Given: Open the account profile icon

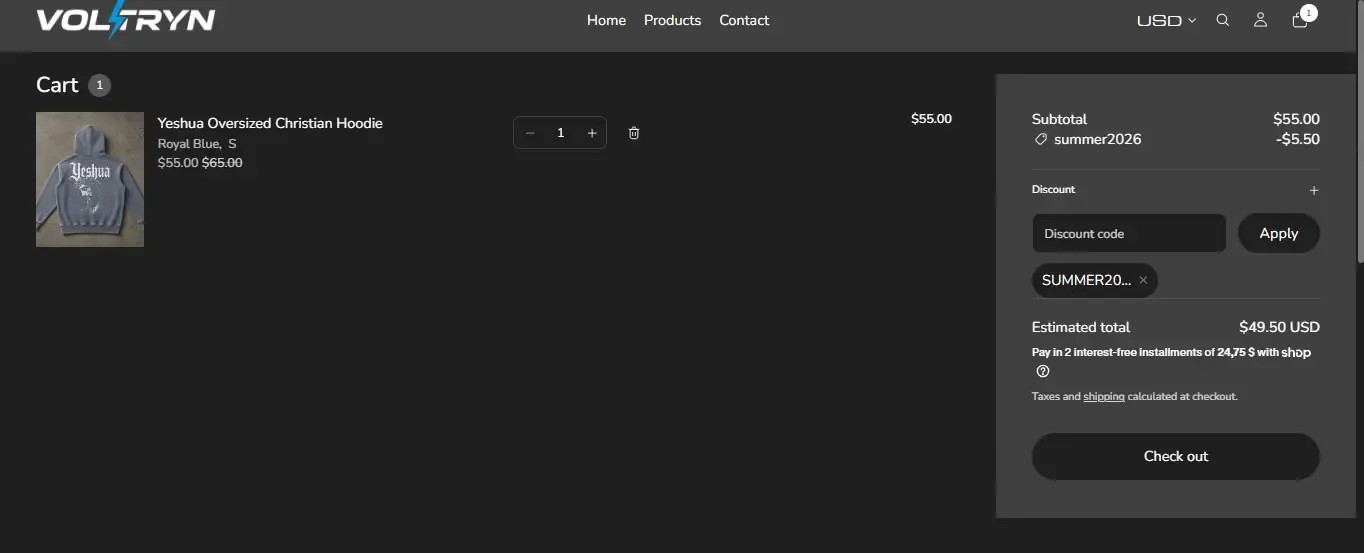Looking at the screenshot, I should [1260, 20].
